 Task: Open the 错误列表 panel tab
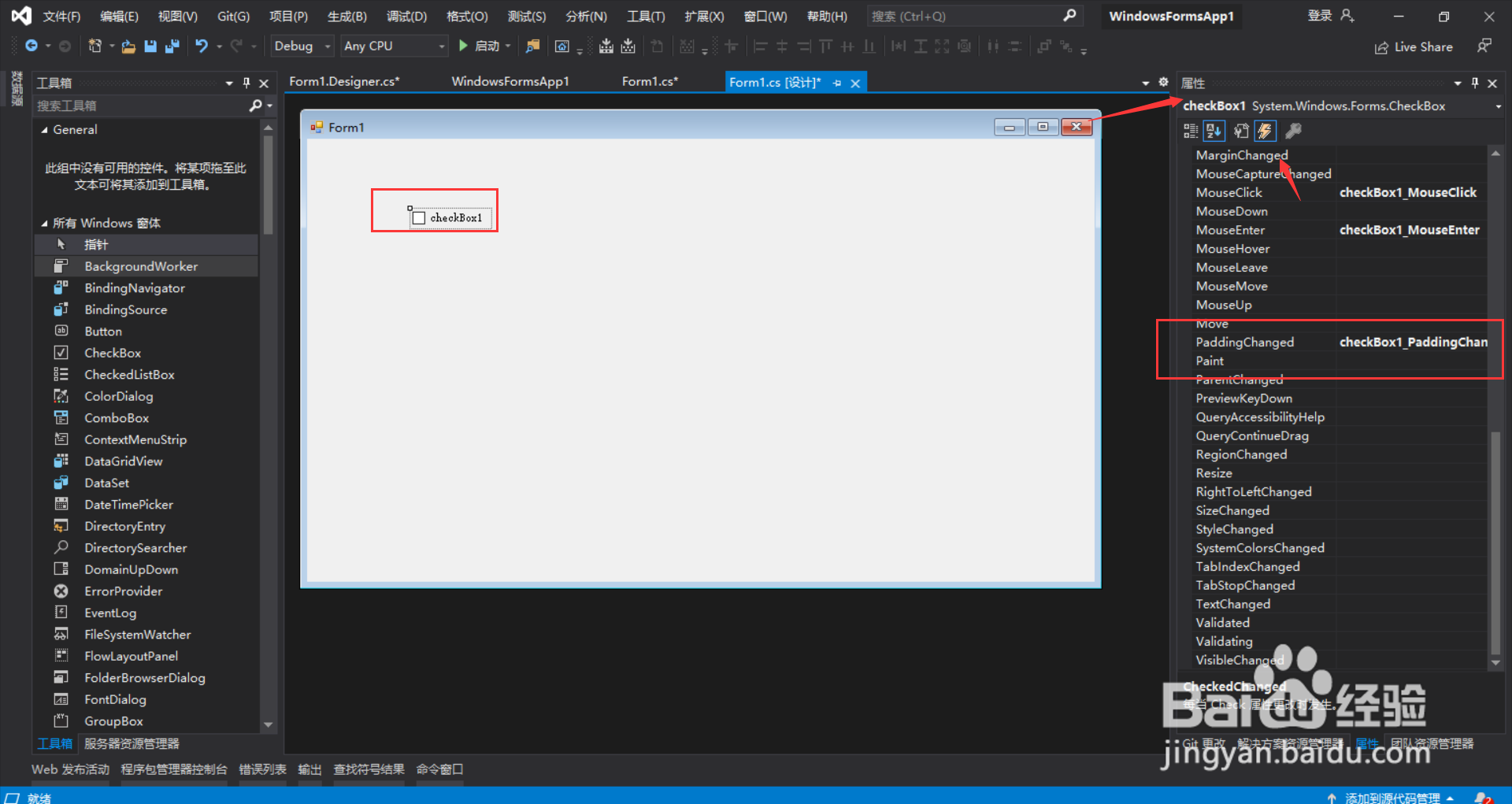tap(263, 769)
